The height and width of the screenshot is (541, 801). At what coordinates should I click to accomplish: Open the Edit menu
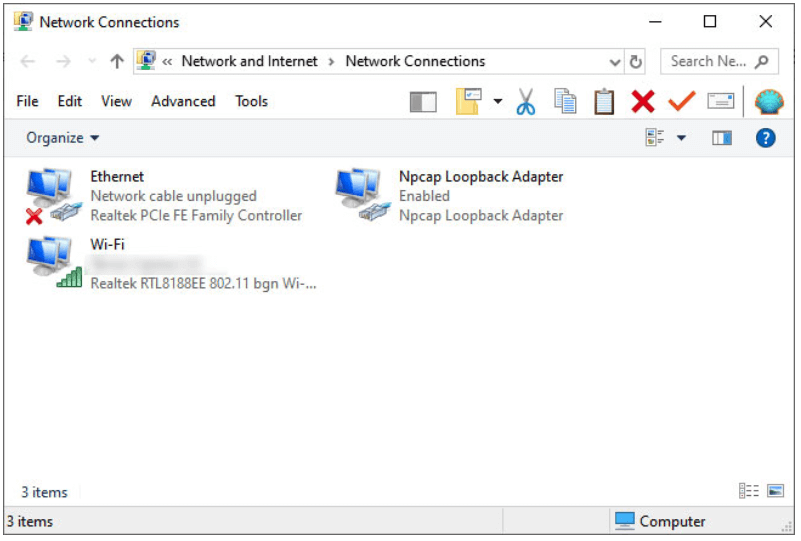[70, 102]
